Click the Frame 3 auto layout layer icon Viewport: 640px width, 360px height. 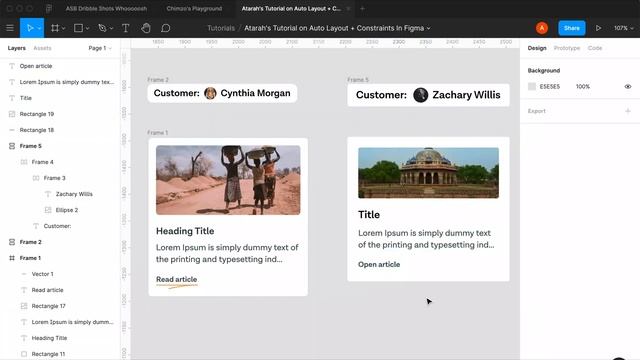coord(36,178)
